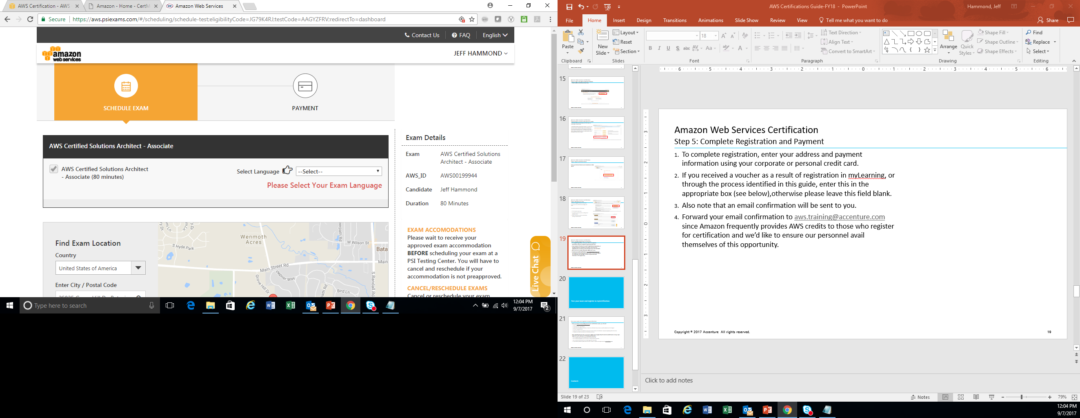Click the Payment credit card icon
The height and width of the screenshot is (418, 1080).
(x=305, y=85)
